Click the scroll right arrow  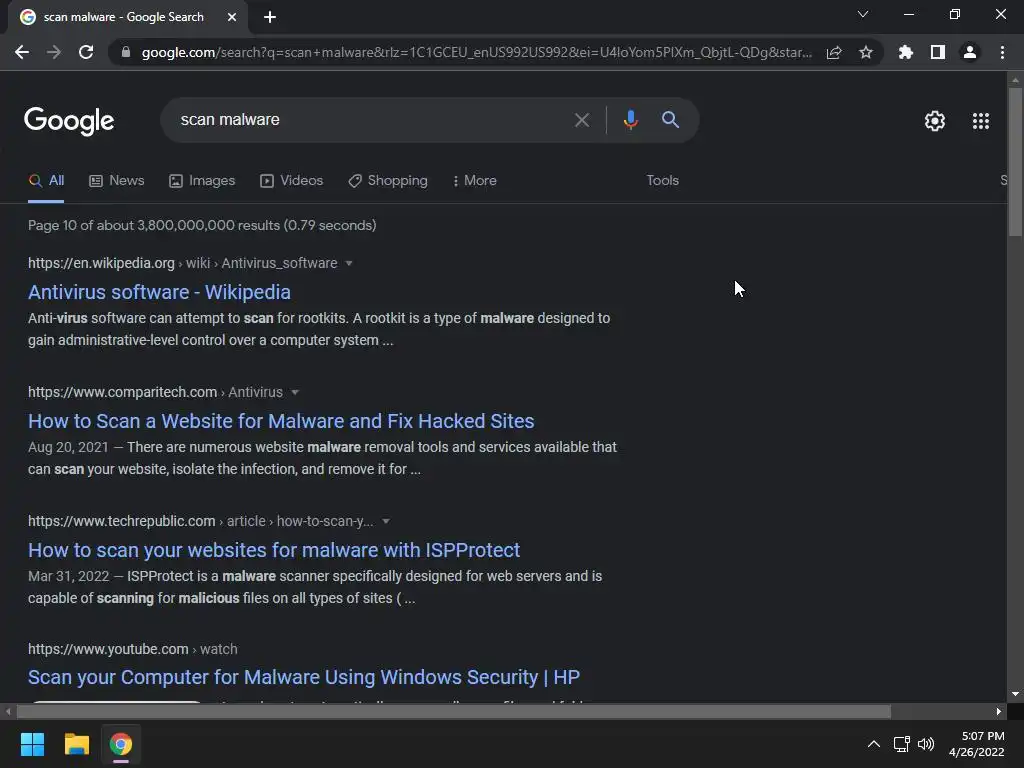[x=999, y=711]
